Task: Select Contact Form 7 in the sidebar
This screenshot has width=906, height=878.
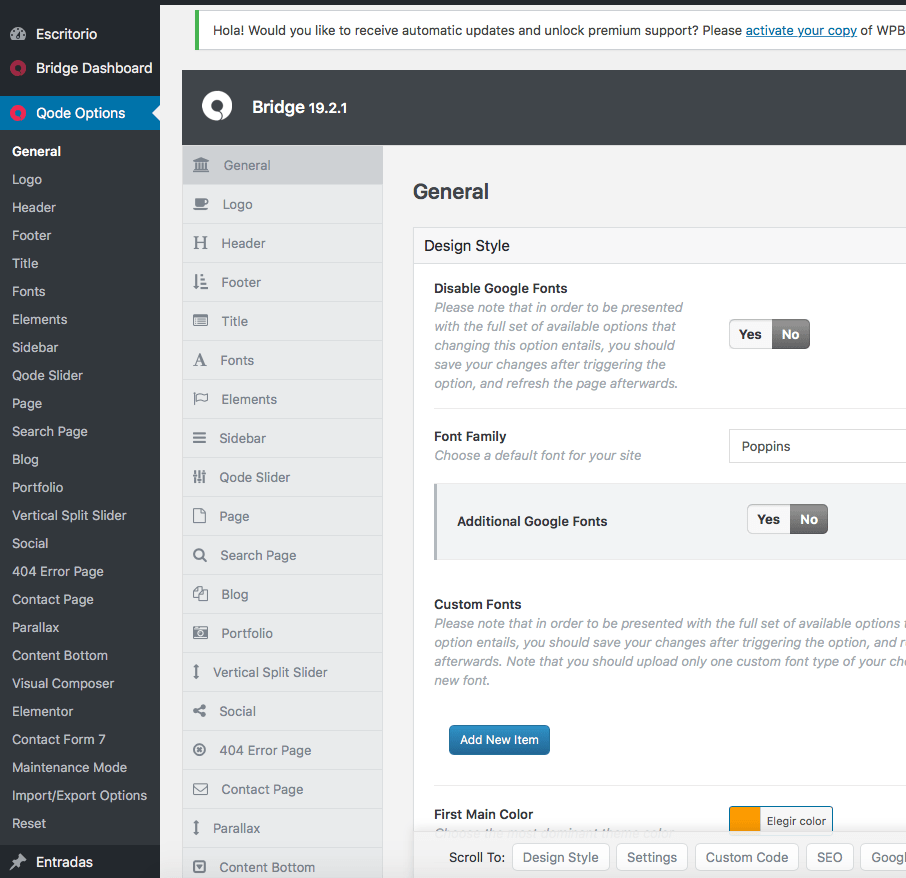Action: pyautogui.click(x=59, y=739)
